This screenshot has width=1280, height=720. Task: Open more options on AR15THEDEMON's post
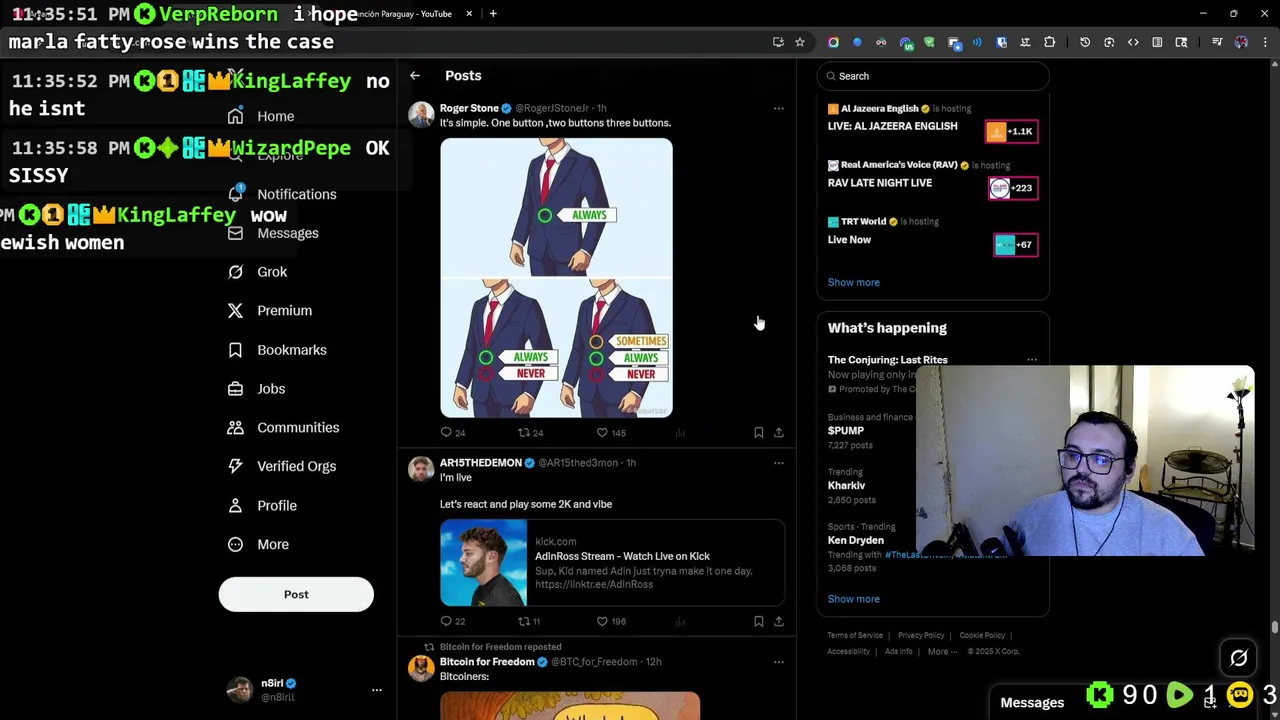click(x=778, y=463)
